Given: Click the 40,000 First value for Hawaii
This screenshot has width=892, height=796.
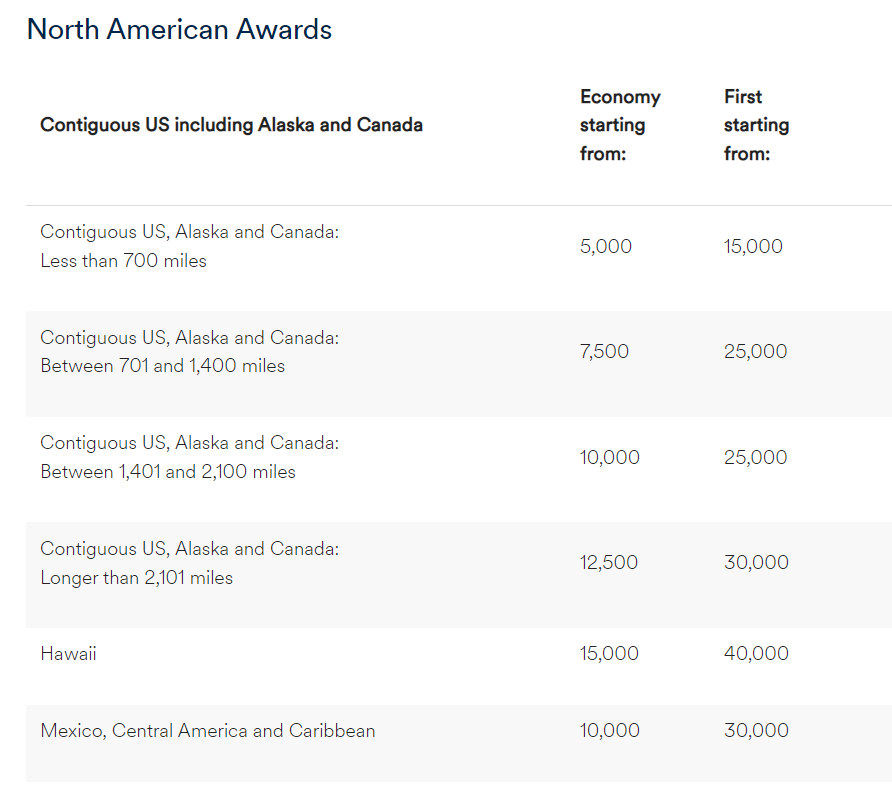Looking at the screenshot, I should [756, 654].
